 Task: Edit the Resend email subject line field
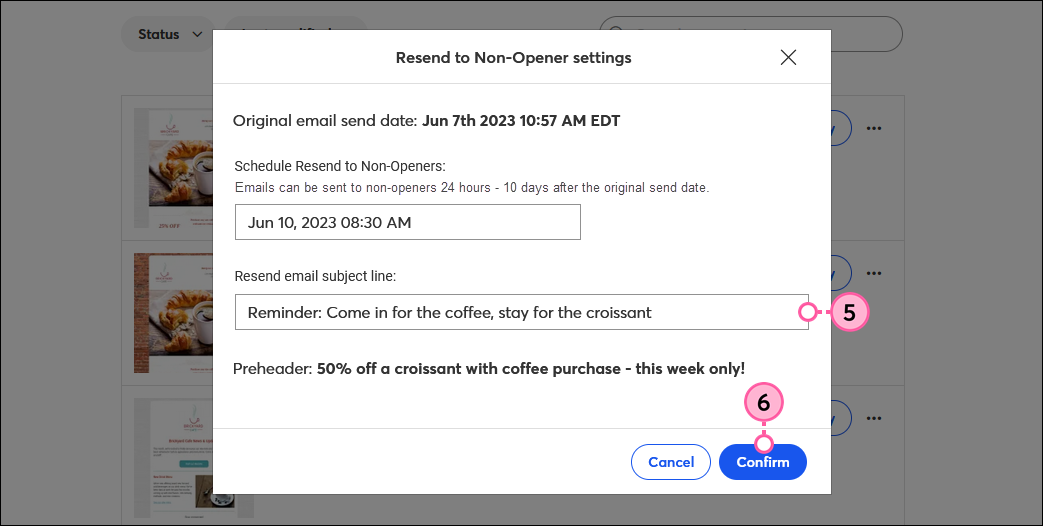pos(522,313)
